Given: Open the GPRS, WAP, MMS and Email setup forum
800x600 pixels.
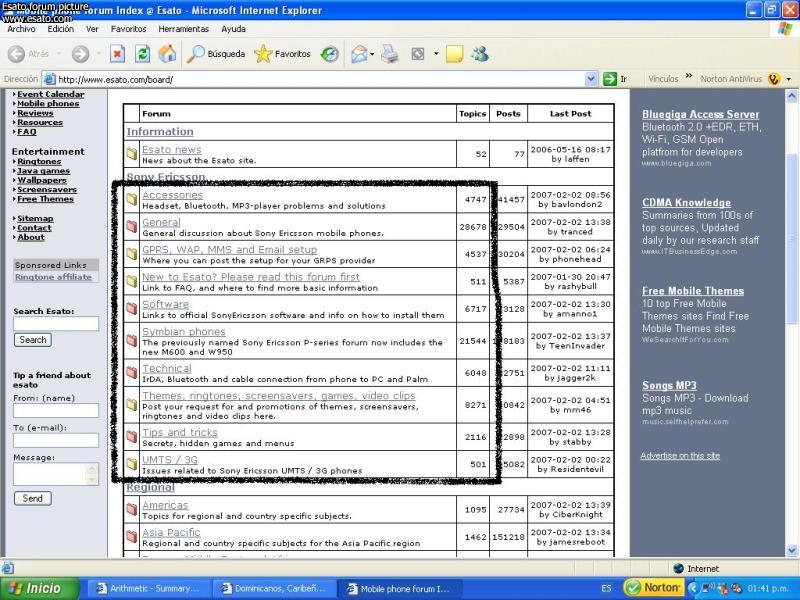Looking at the screenshot, I should (230, 249).
